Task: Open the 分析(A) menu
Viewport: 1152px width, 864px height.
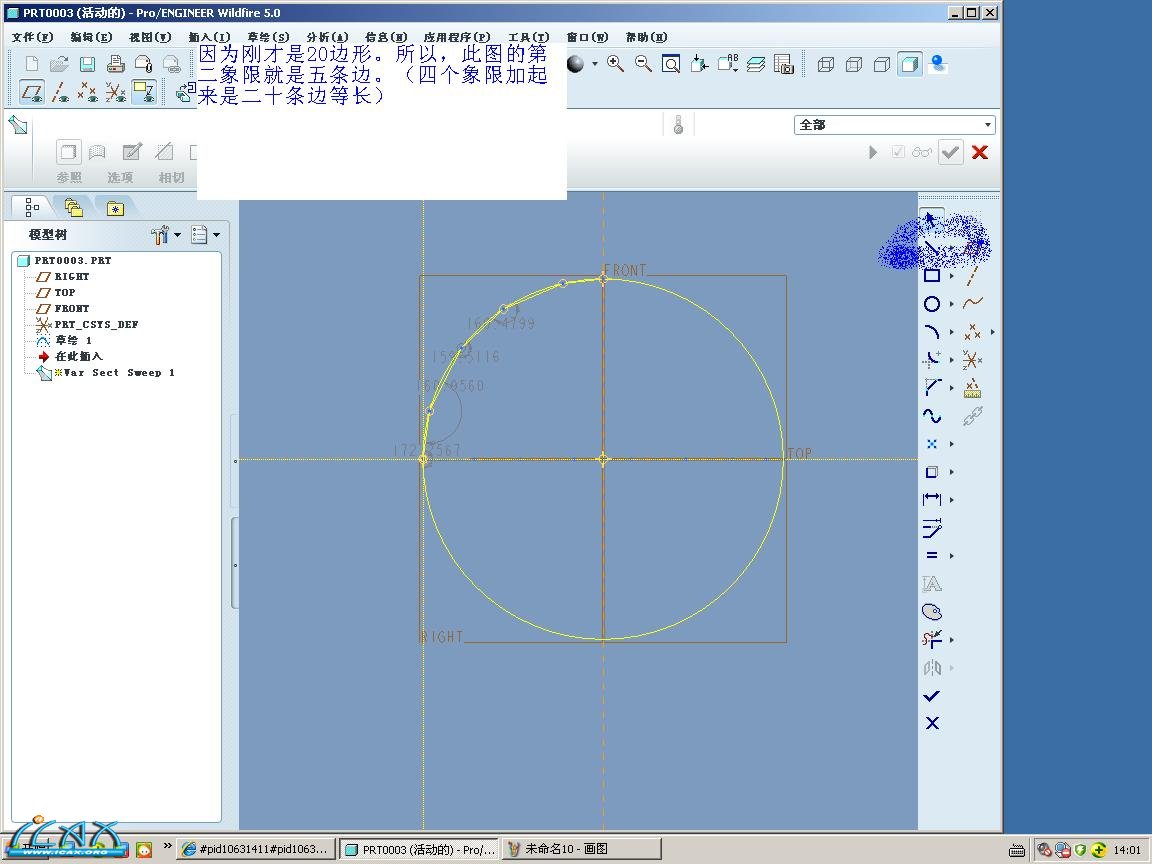Action: (x=327, y=37)
